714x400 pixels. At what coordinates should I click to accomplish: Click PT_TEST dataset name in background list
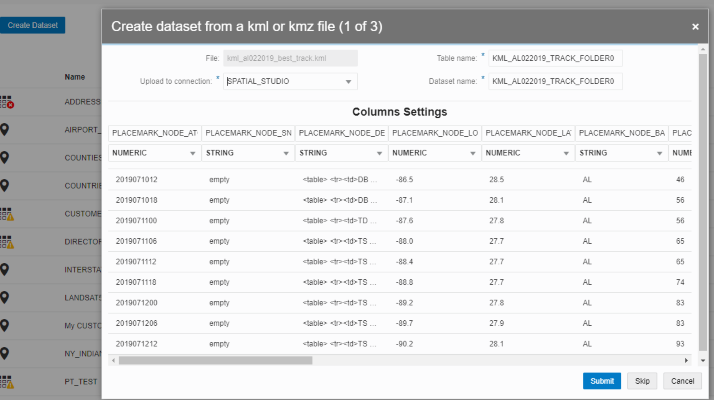coord(81,382)
